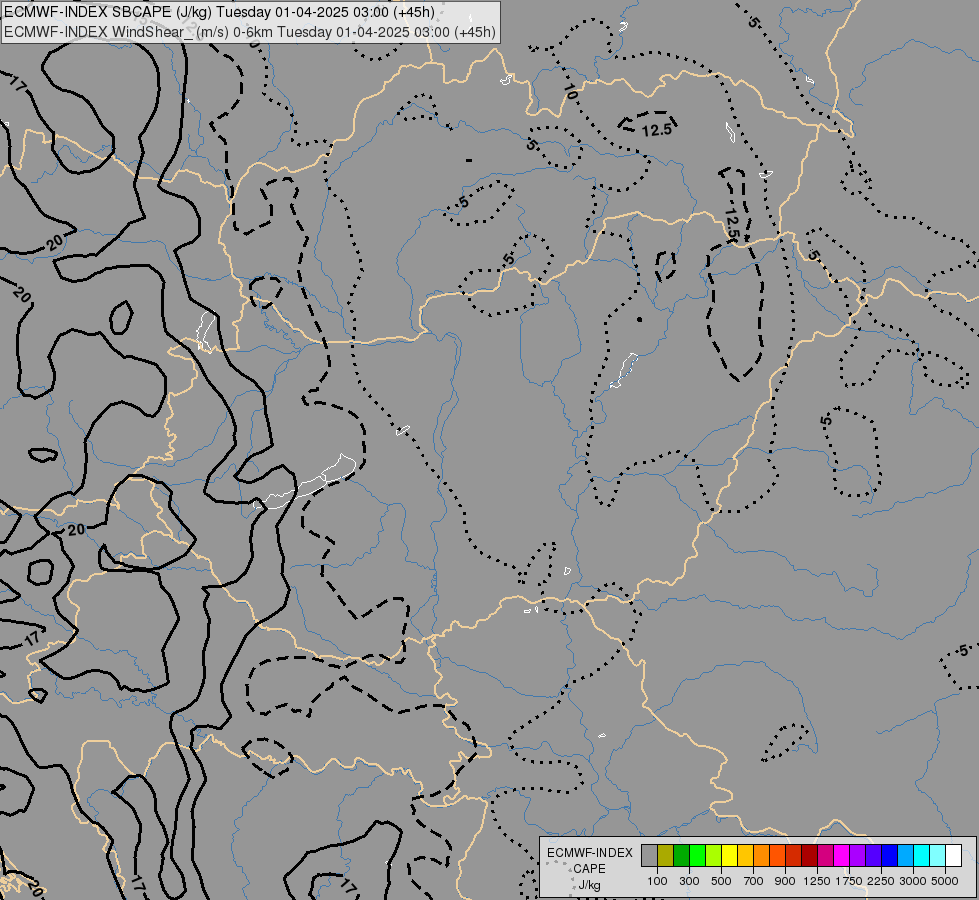Click the 1750 tick label in legend
The image size is (979, 900).
[849, 881]
